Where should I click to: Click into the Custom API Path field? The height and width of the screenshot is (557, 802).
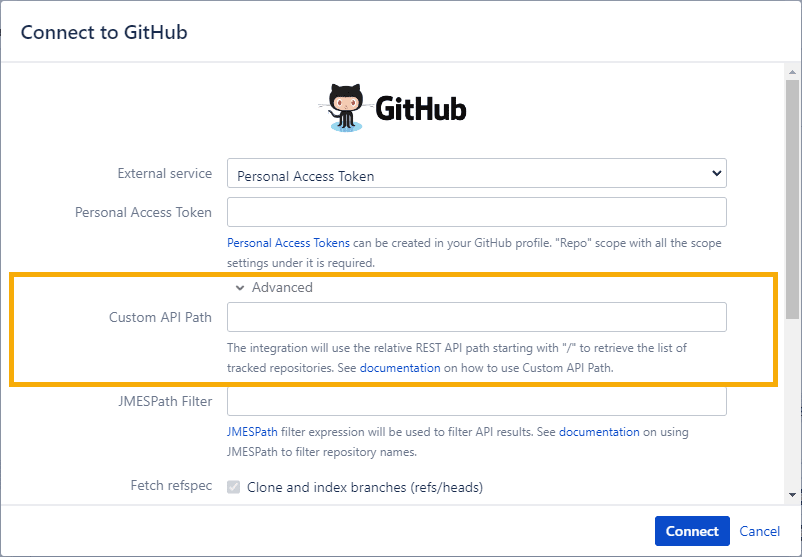pyautogui.click(x=477, y=317)
